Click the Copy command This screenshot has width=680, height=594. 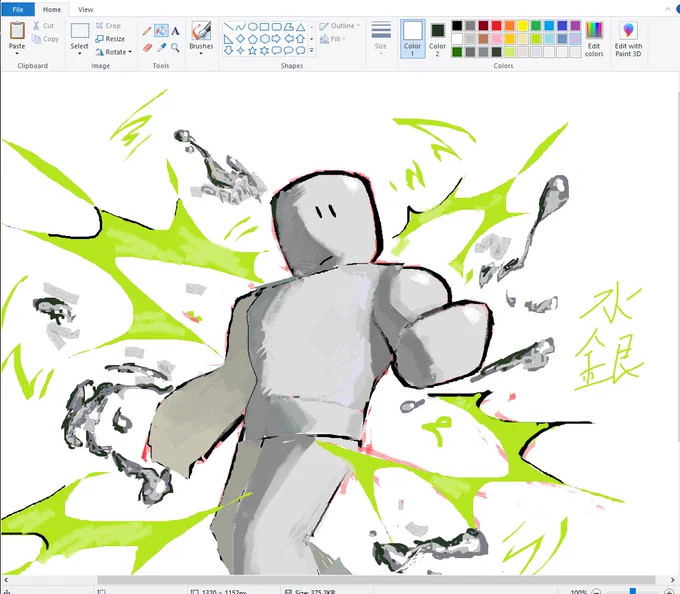(45, 39)
